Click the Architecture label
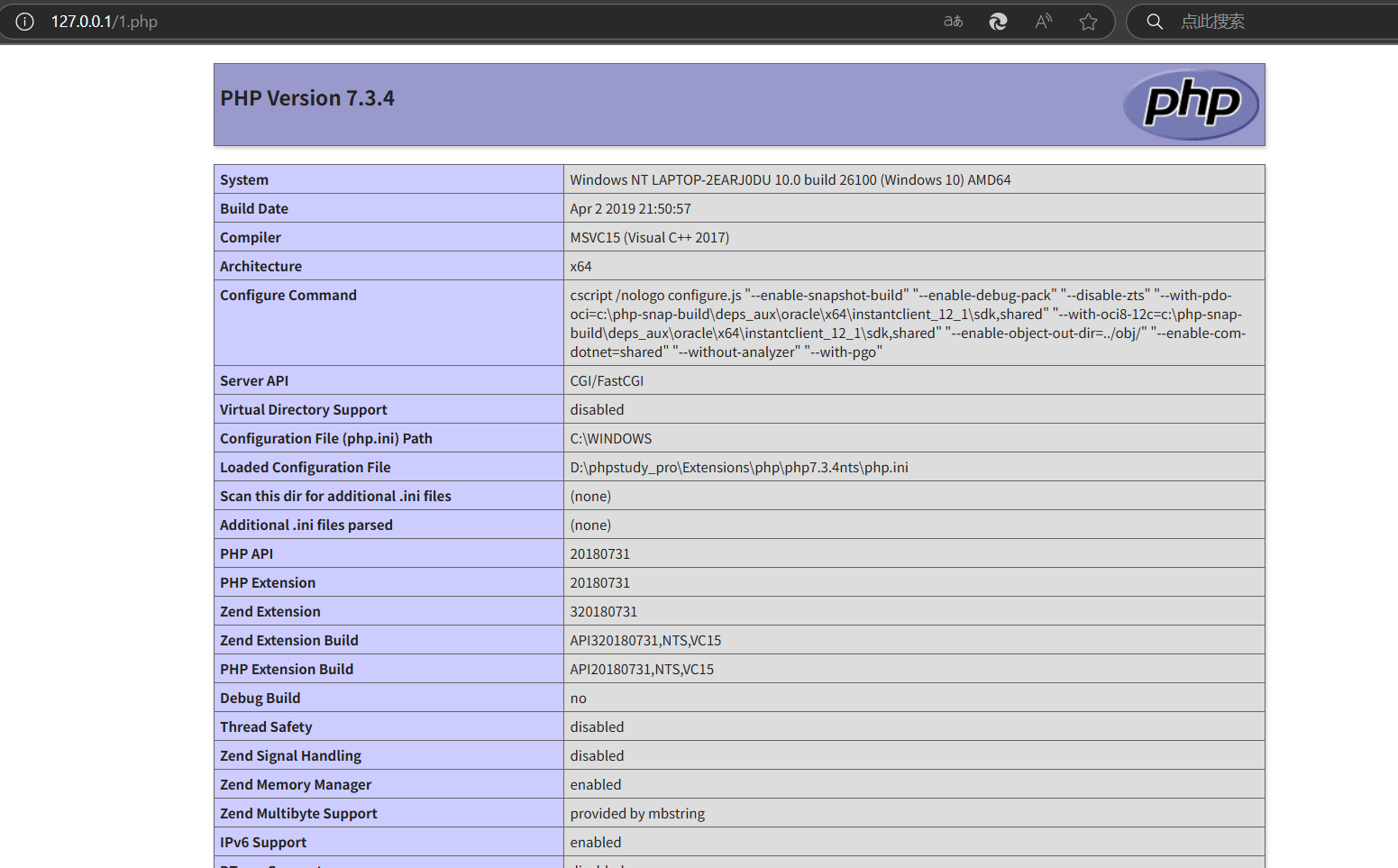Screen dimensions: 1398x868 coord(260,266)
